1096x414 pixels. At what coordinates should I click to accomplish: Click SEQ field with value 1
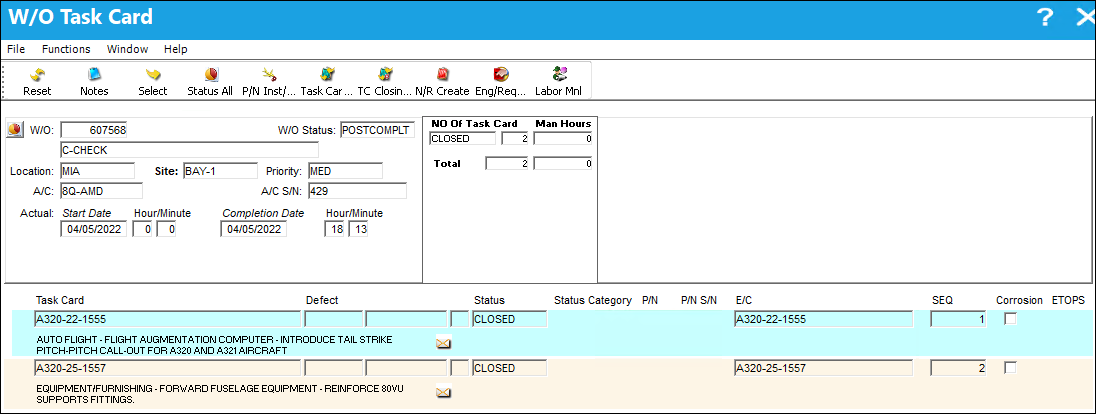point(958,319)
